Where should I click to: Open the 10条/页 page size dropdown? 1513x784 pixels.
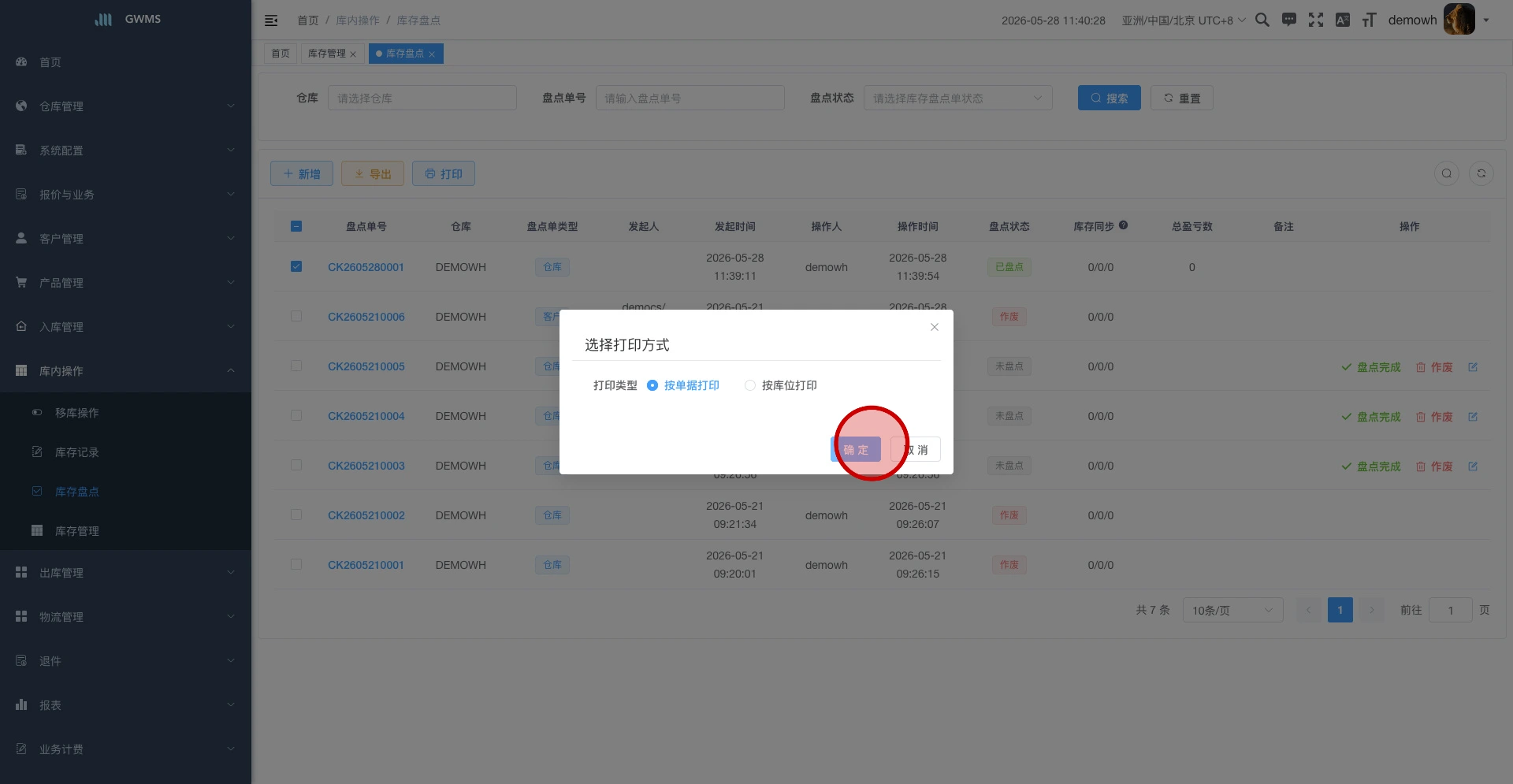pos(1232,610)
